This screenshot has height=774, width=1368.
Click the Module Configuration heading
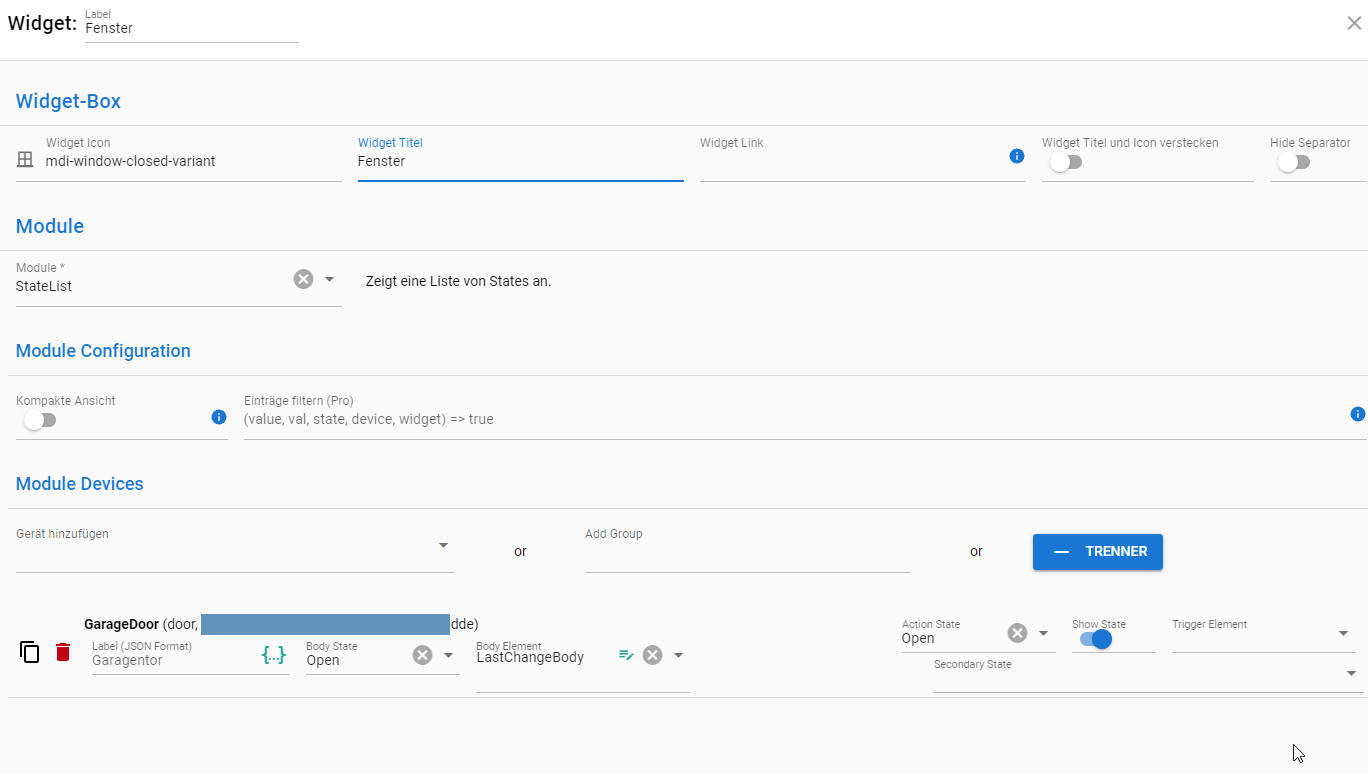pos(103,351)
